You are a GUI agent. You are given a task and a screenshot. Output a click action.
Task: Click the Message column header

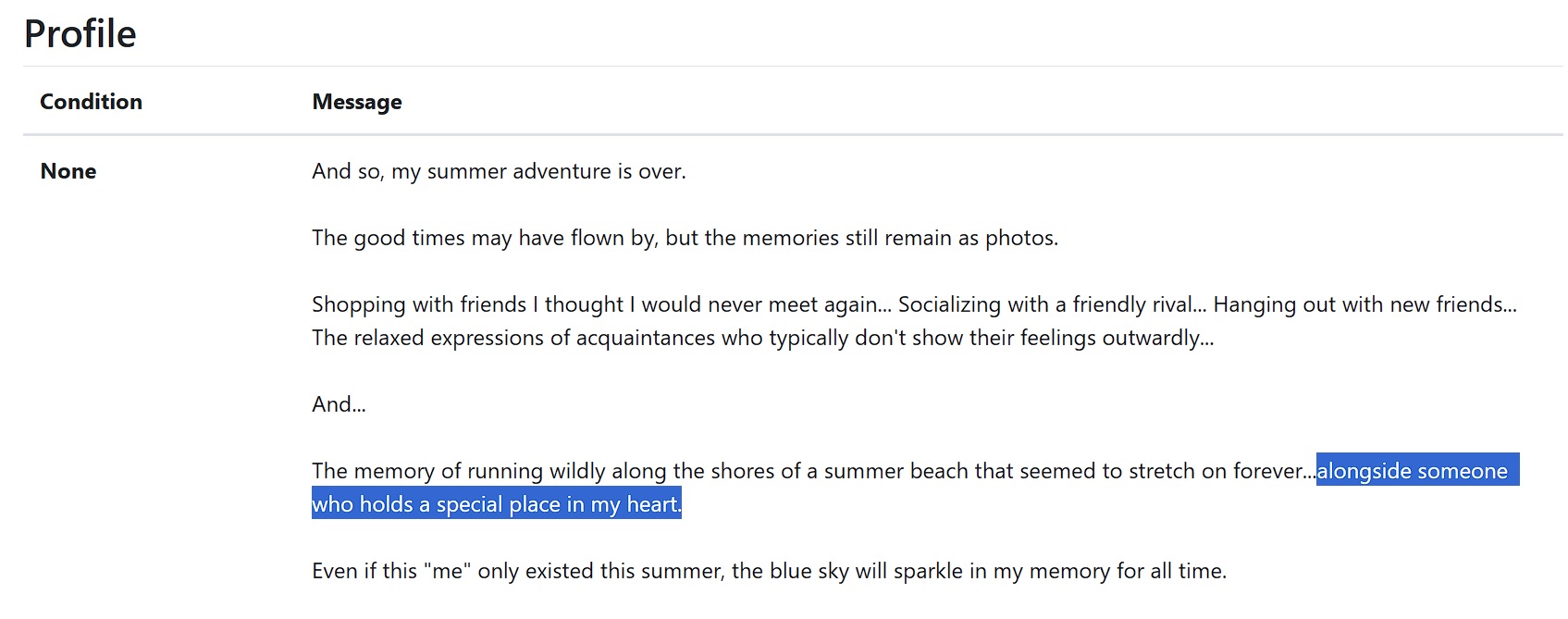pyautogui.click(x=357, y=102)
